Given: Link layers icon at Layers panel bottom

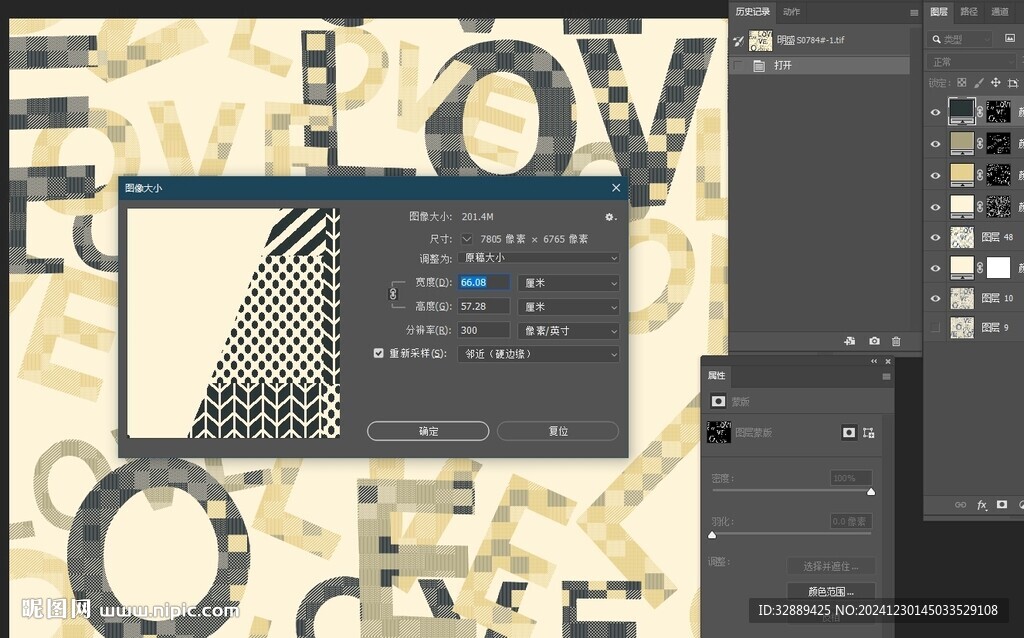Looking at the screenshot, I should 961,505.
